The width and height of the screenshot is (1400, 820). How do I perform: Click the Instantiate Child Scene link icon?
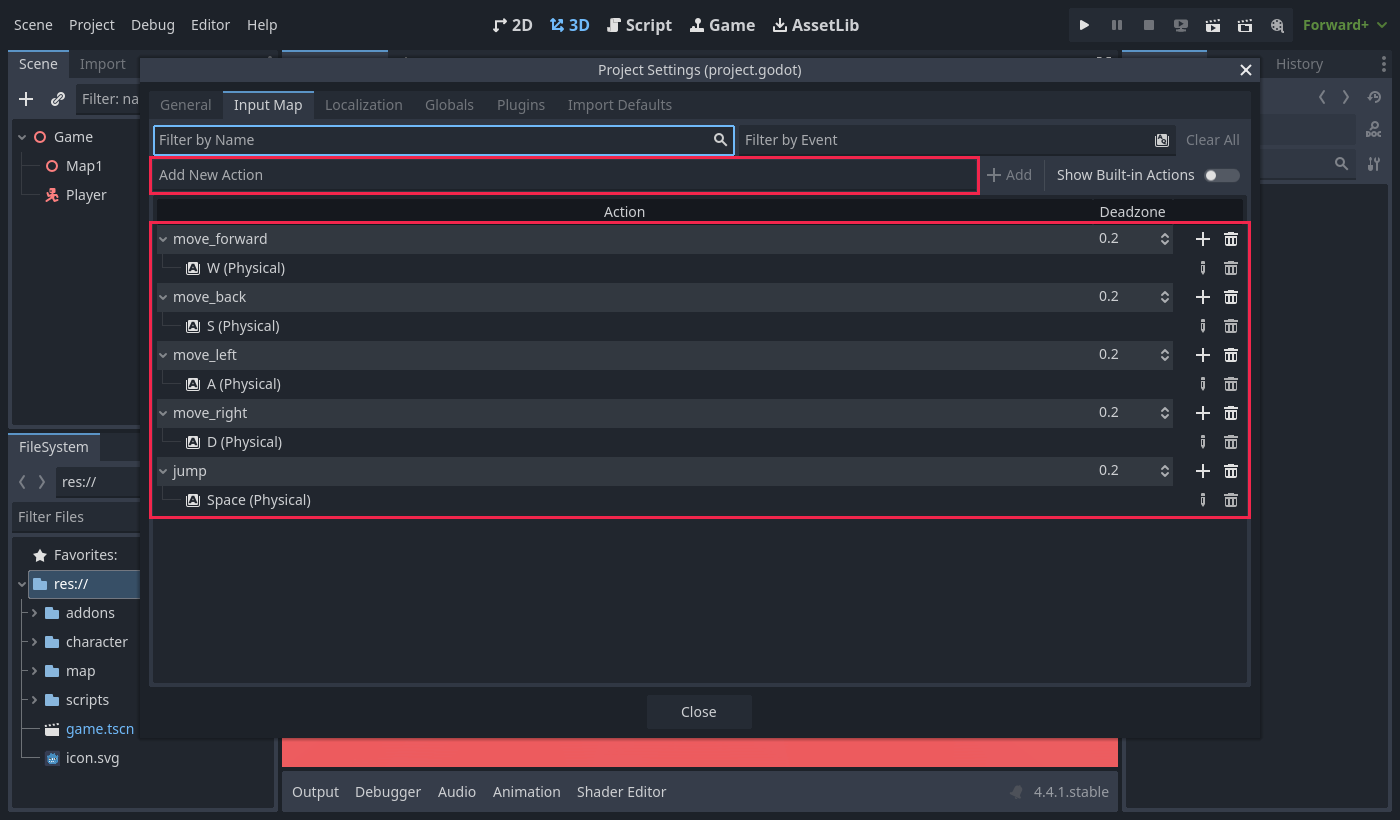pos(58,99)
